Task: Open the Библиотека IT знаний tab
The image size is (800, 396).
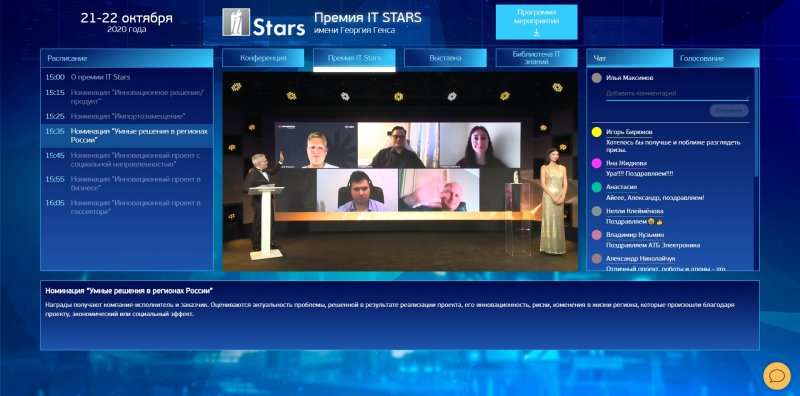Action: [x=536, y=58]
